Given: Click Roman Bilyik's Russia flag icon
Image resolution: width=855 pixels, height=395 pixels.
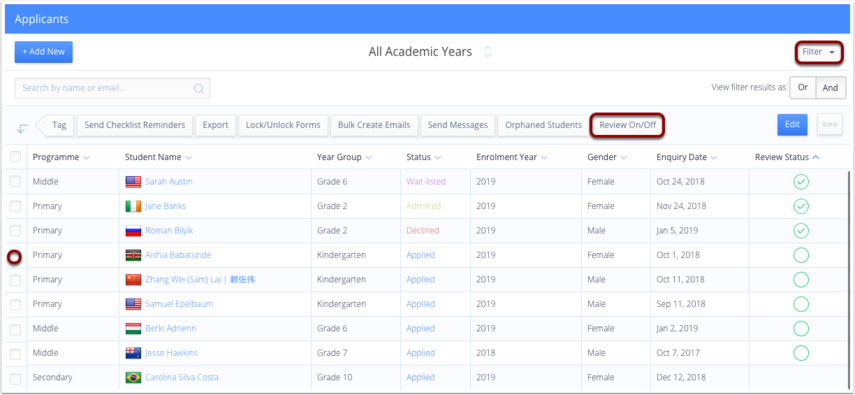Looking at the screenshot, I should coord(133,231).
